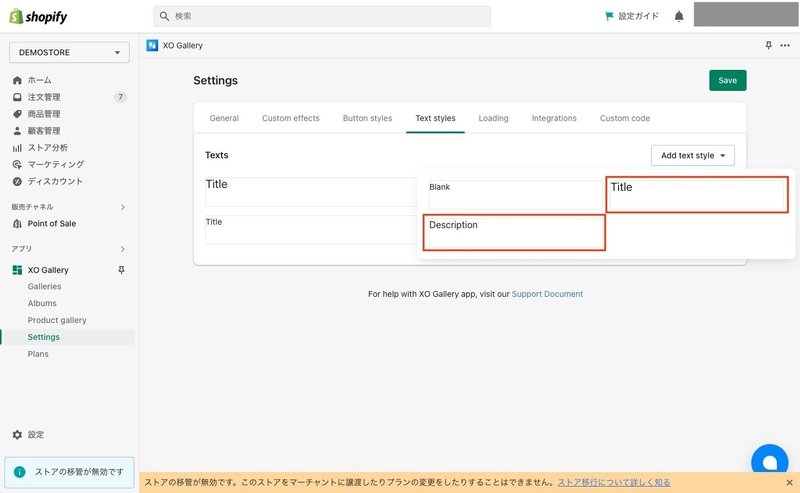Click the Save button

[728, 81]
